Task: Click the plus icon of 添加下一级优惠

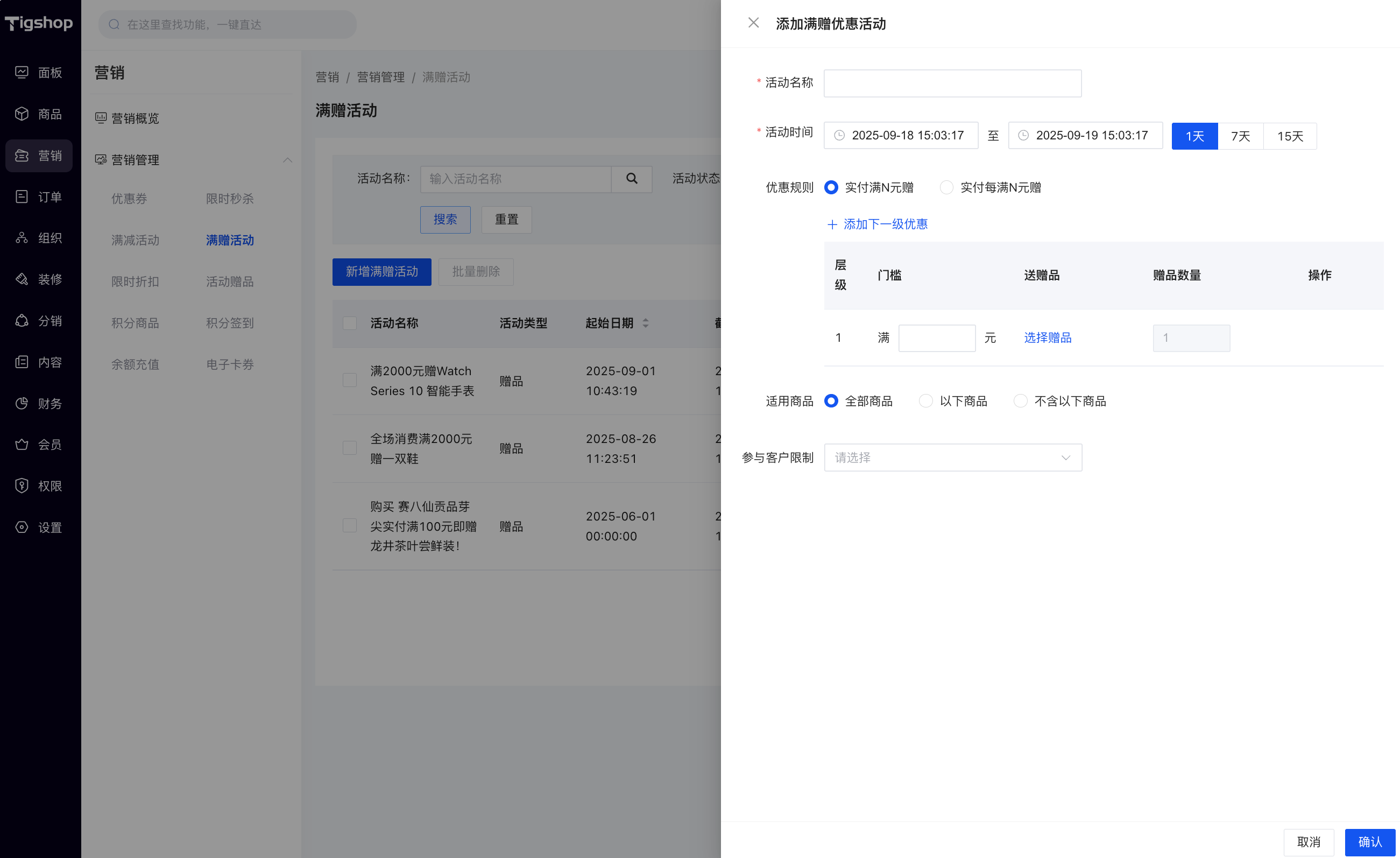Action: click(x=832, y=224)
